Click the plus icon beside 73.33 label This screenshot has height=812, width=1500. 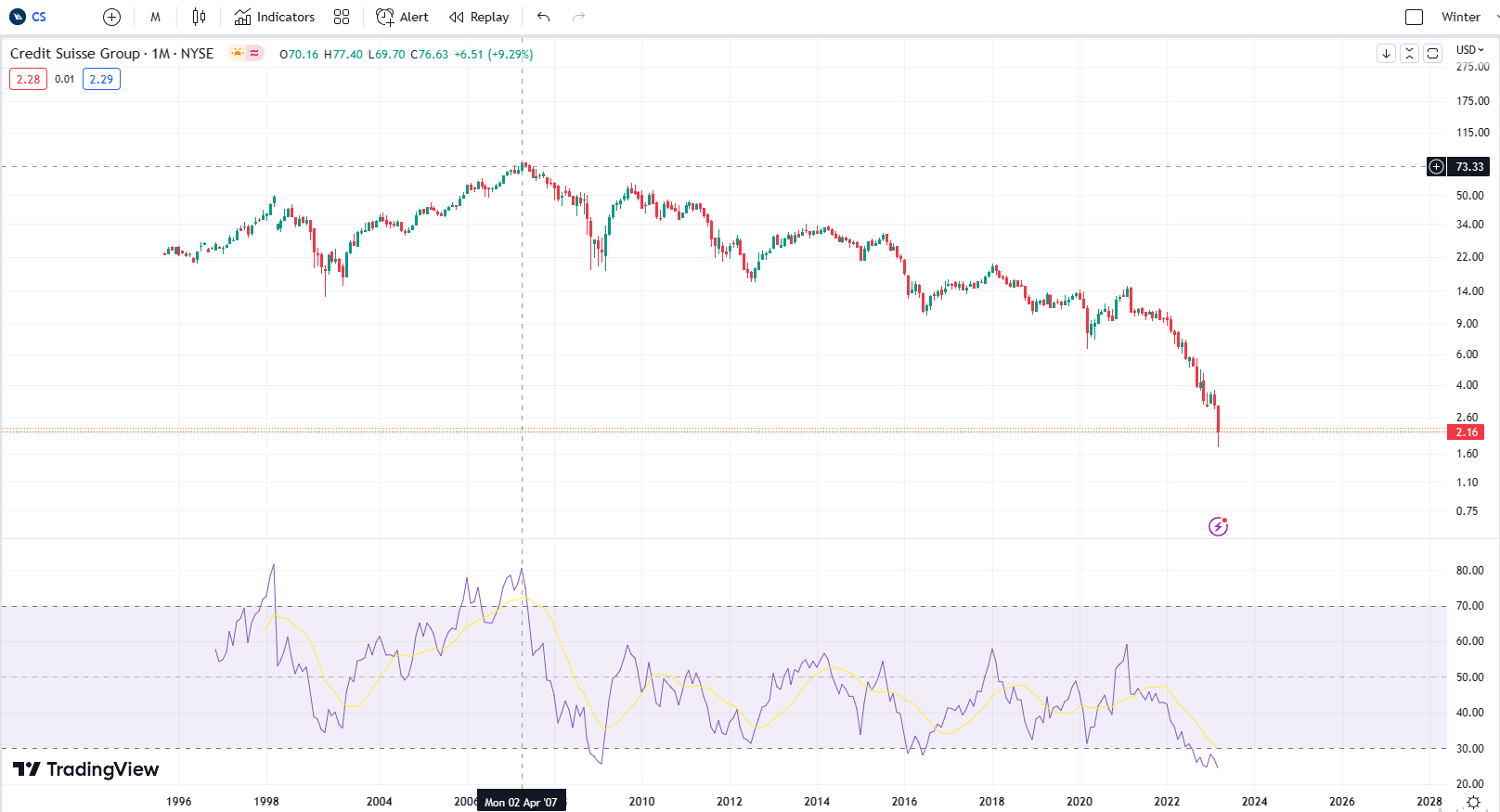pos(1436,167)
